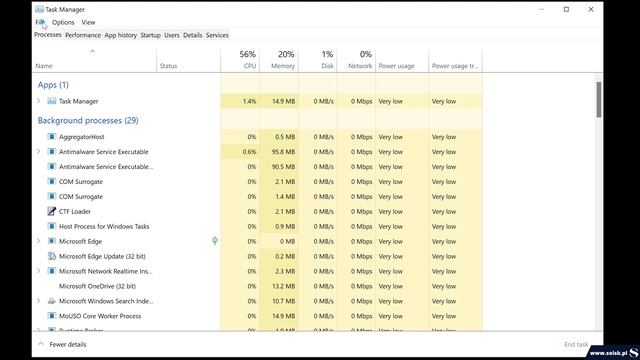The width and height of the screenshot is (640, 360).
Task: Open the Users tab
Action: [171, 35]
